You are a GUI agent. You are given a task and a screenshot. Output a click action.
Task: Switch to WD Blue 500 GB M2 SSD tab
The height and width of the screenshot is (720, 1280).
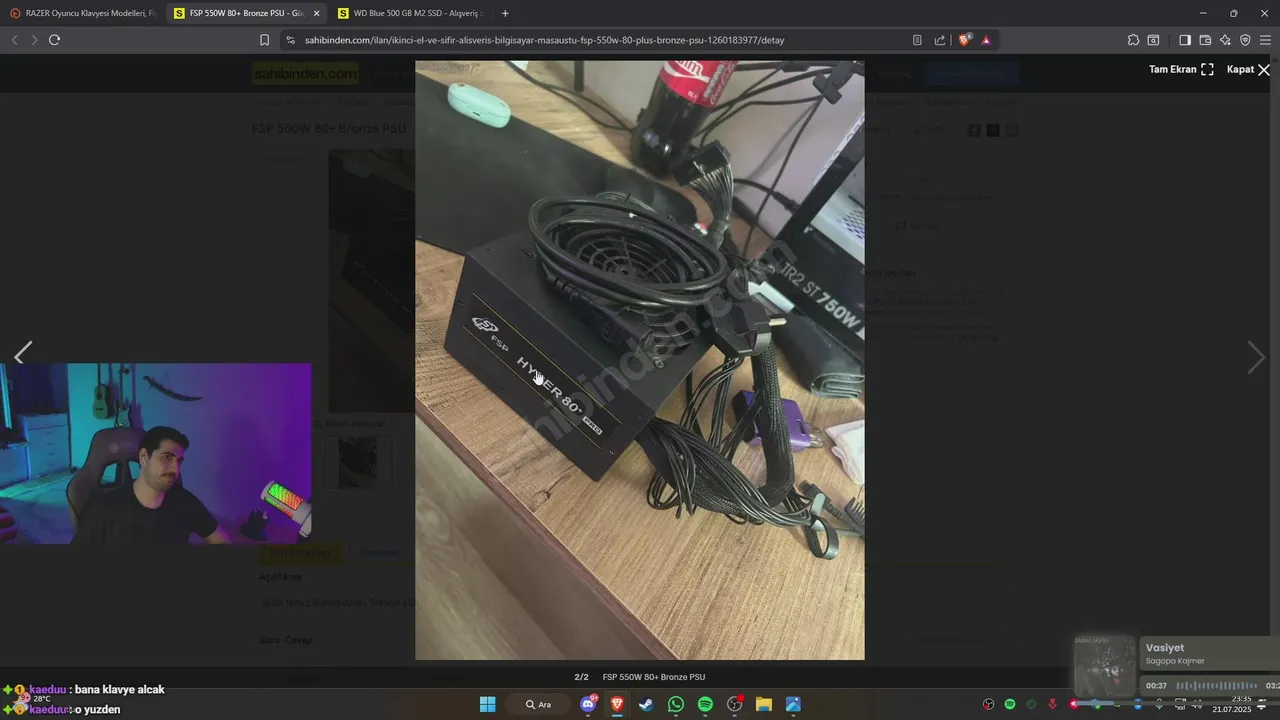410,13
